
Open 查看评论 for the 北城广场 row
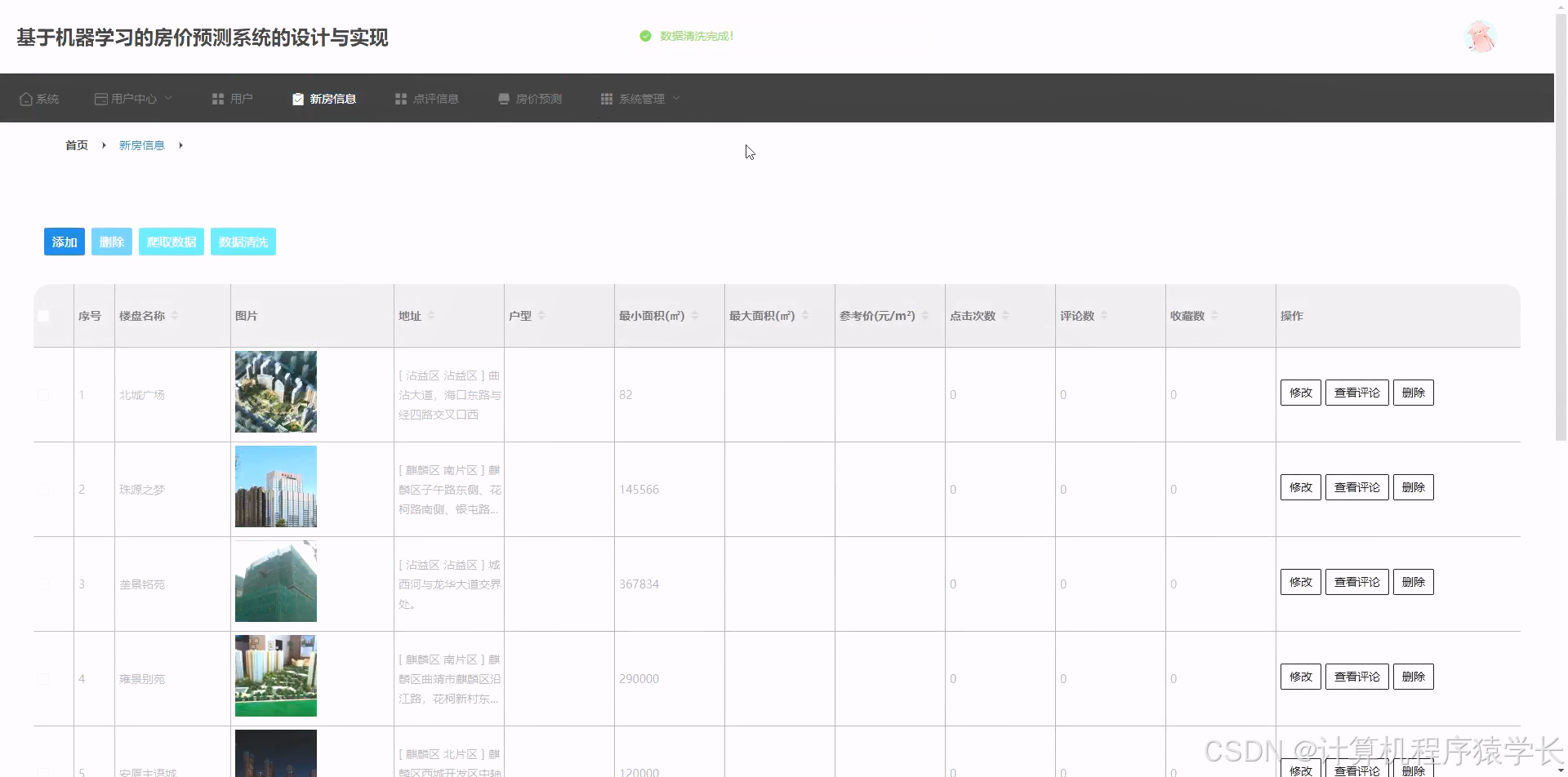[1357, 393]
